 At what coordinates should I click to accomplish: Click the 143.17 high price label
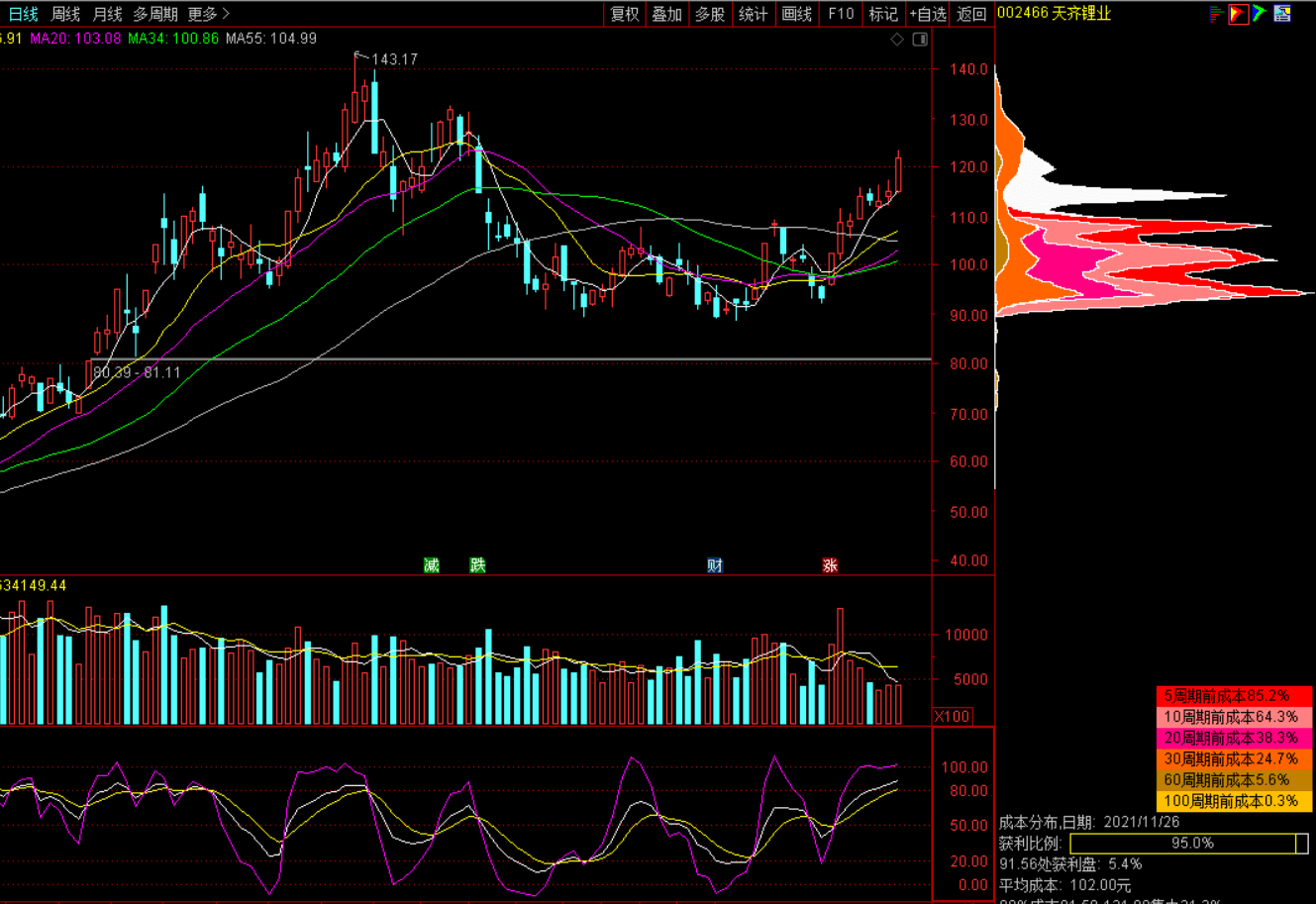[x=395, y=59]
